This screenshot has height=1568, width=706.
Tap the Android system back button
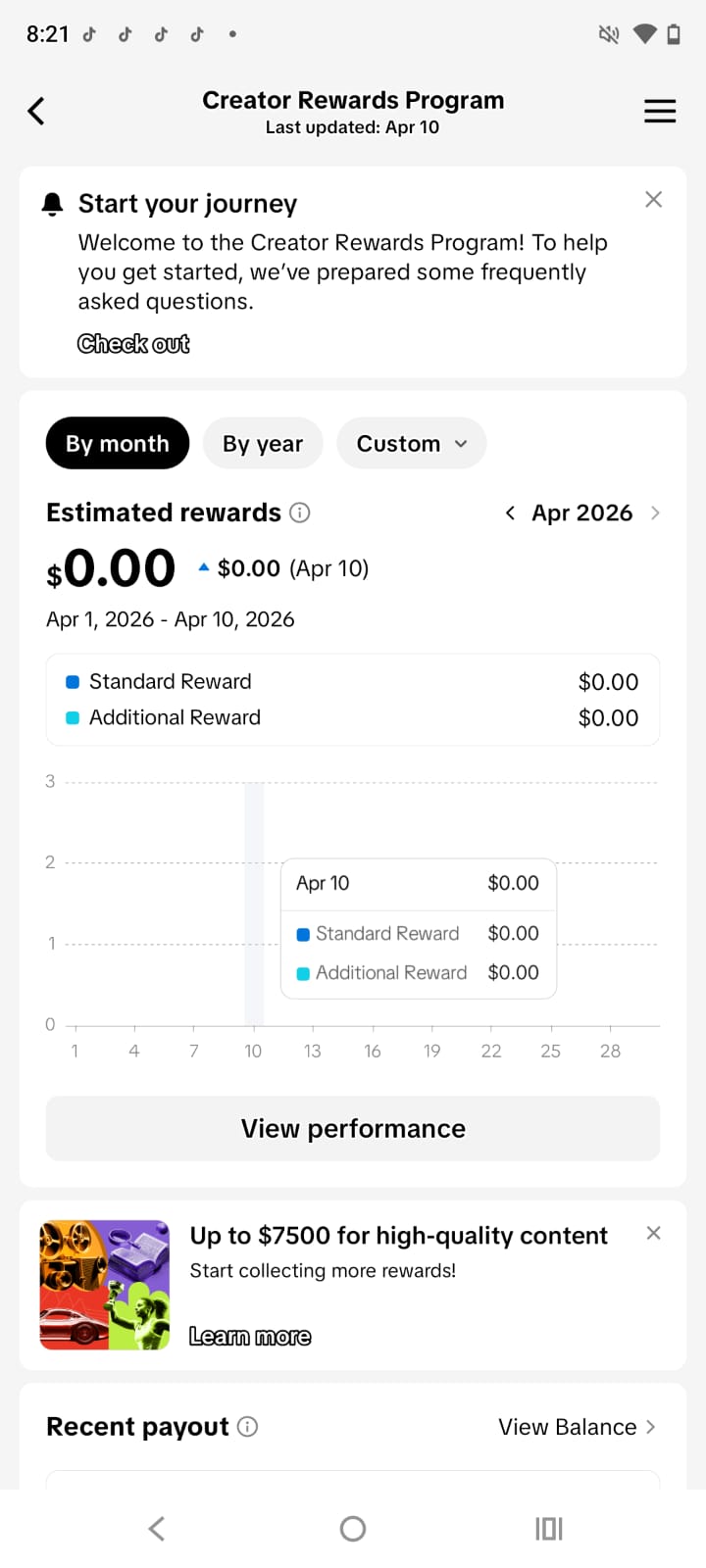(157, 1529)
